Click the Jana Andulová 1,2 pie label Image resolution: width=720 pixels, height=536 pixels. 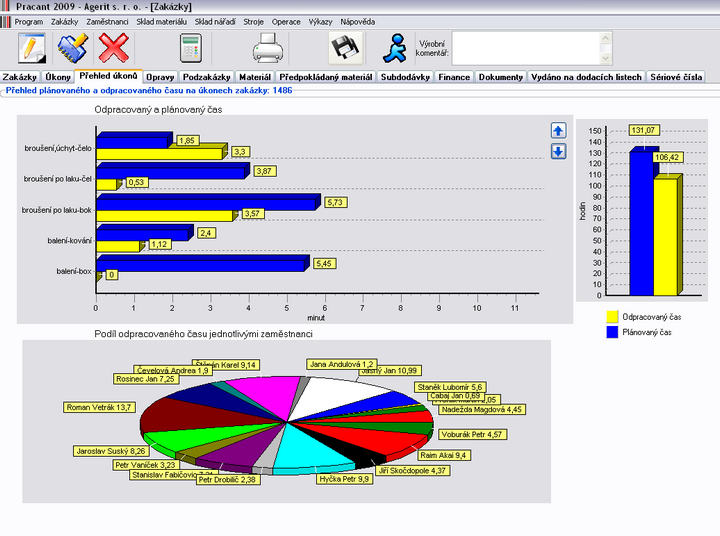341,364
